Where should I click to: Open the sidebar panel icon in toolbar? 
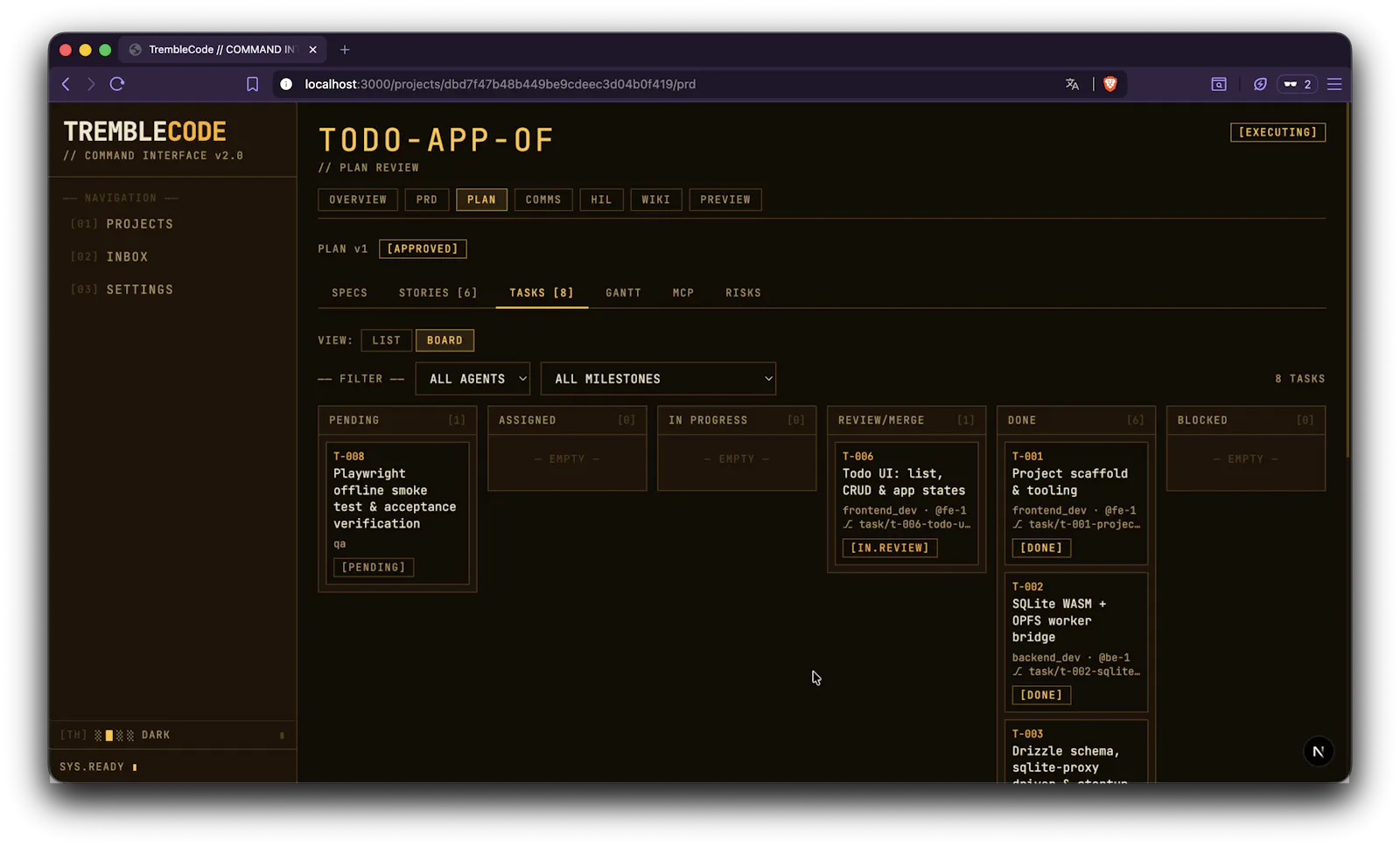[1219, 84]
